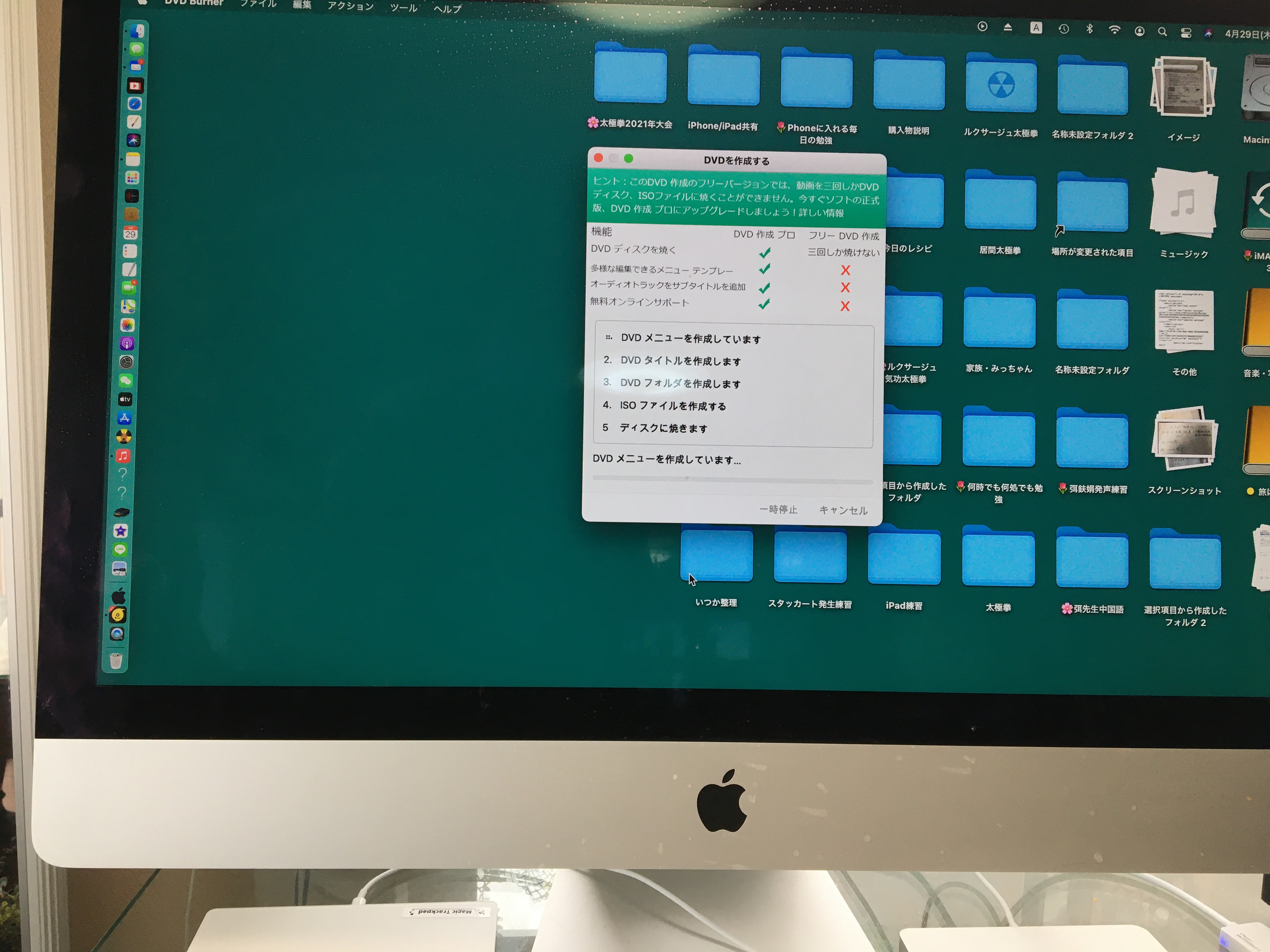The image size is (1270, 952).
Task: Open QuickTime Player from the Dock
Action: pyautogui.click(x=117, y=633)
